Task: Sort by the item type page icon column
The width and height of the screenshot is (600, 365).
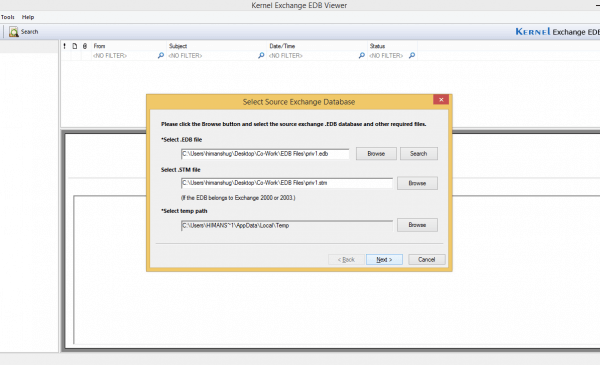Action: point(75,46)
